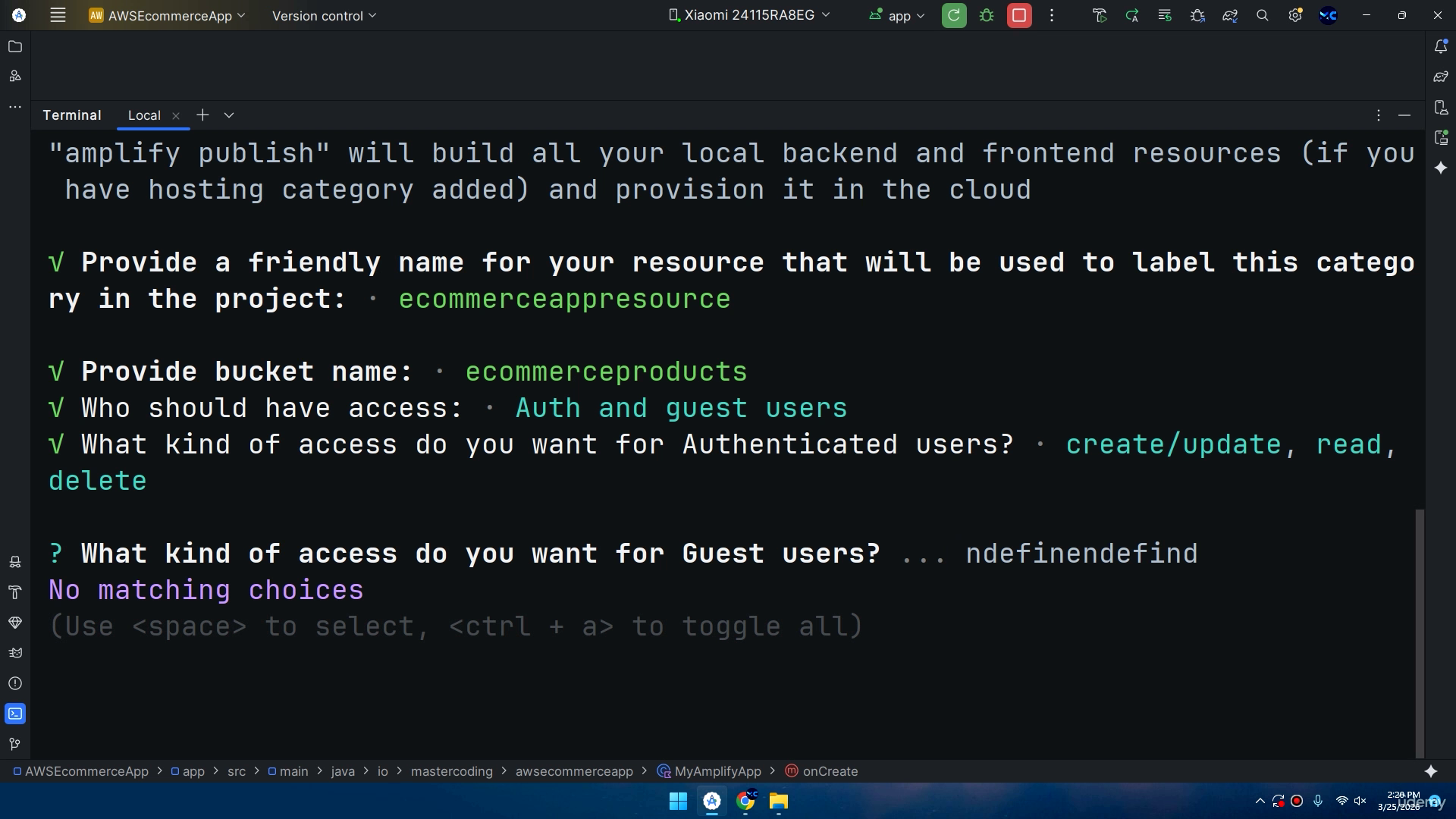This screenshot has width=1456, height=819.
Task: Open the Project folder tool window
Action: (x=15, y=46)
